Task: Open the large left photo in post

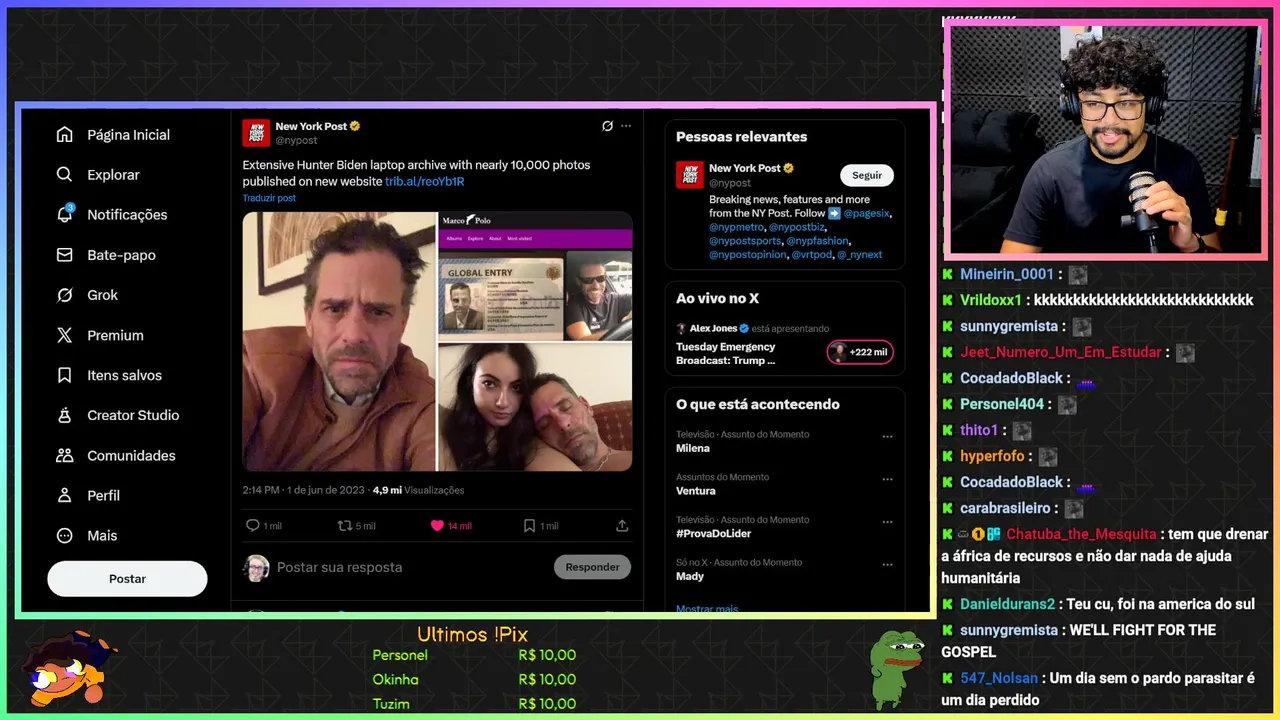Action: pos(339,341)
